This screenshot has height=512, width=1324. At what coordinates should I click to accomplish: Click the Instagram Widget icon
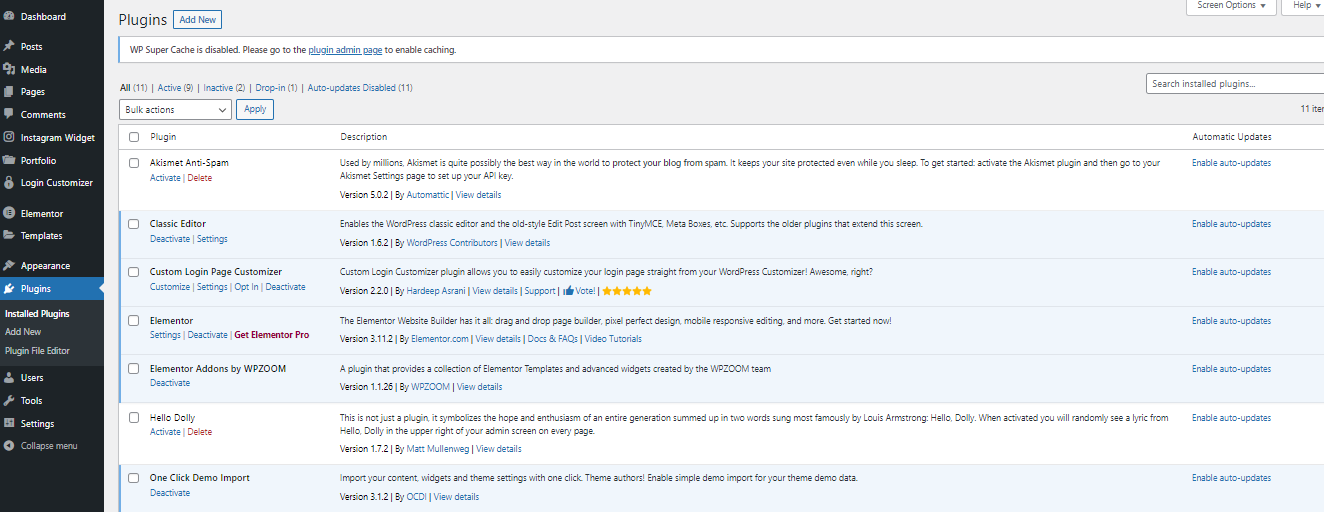pyautogui.click(x=9, y=137)
